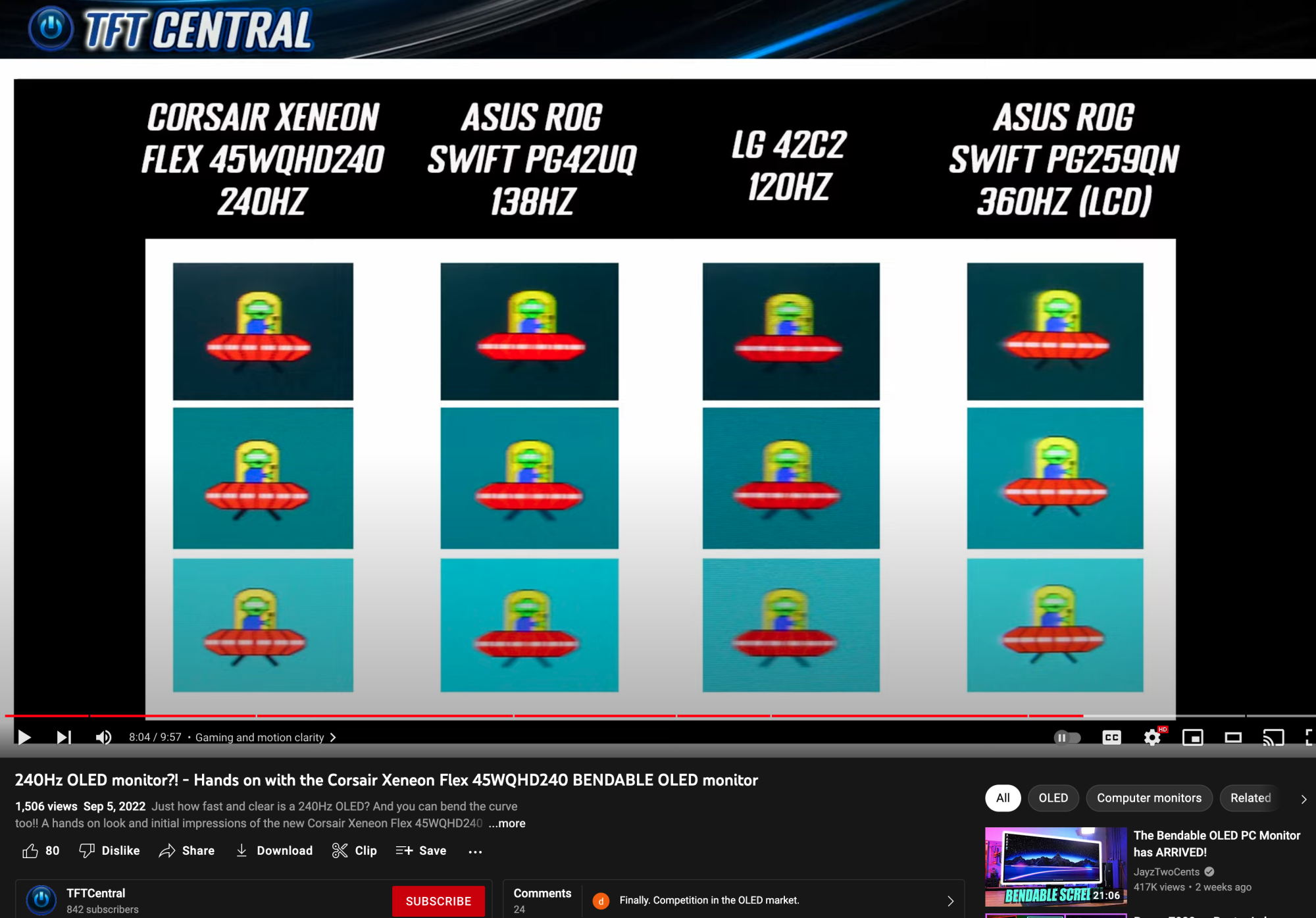
Task: Cast video to TV
Action: tap(1273, 738)
